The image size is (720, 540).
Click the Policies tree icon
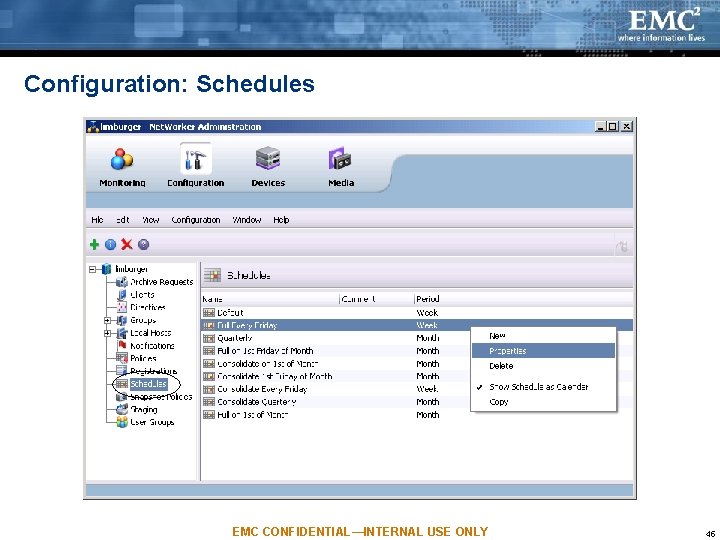coord(122,358)
